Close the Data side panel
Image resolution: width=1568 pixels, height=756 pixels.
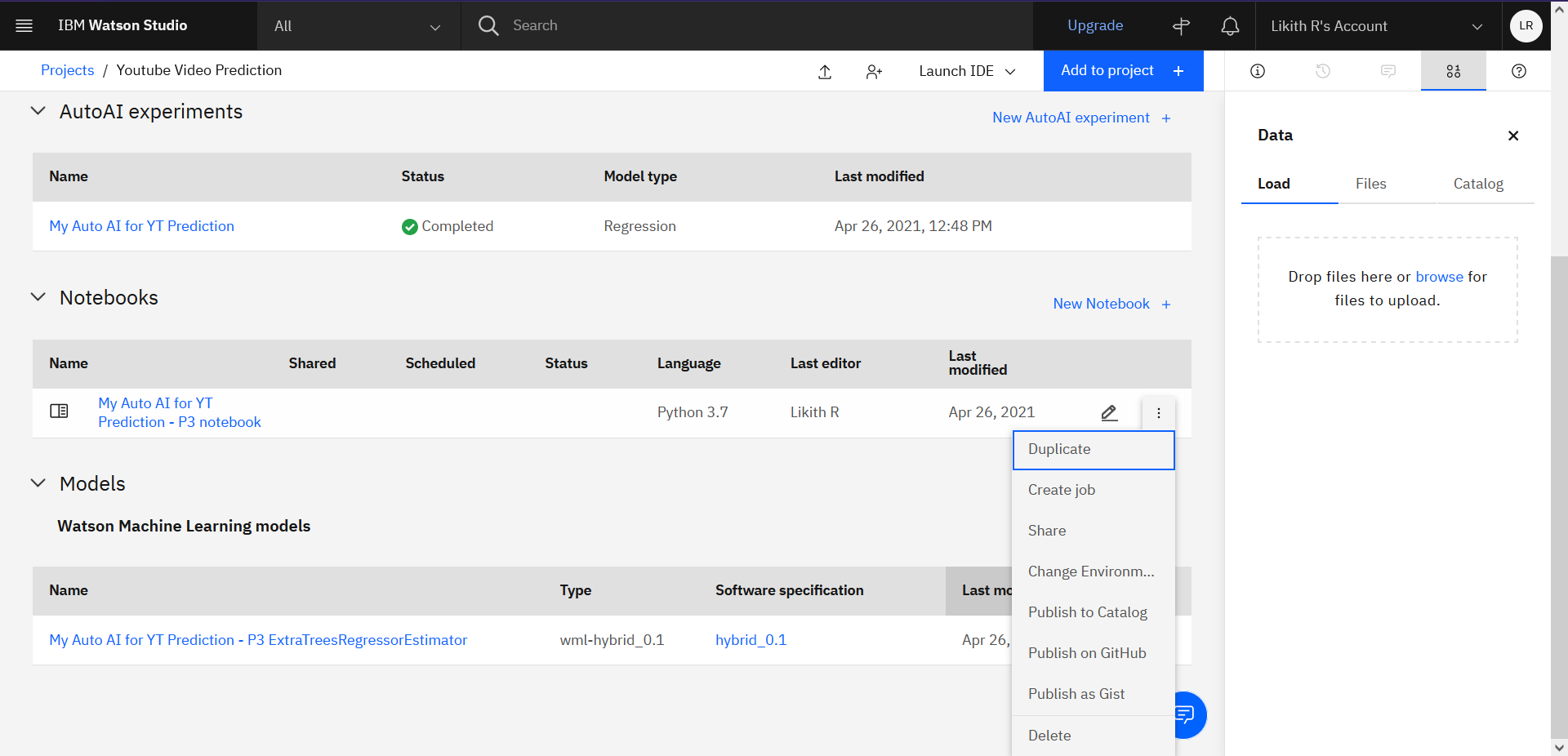1513,136
